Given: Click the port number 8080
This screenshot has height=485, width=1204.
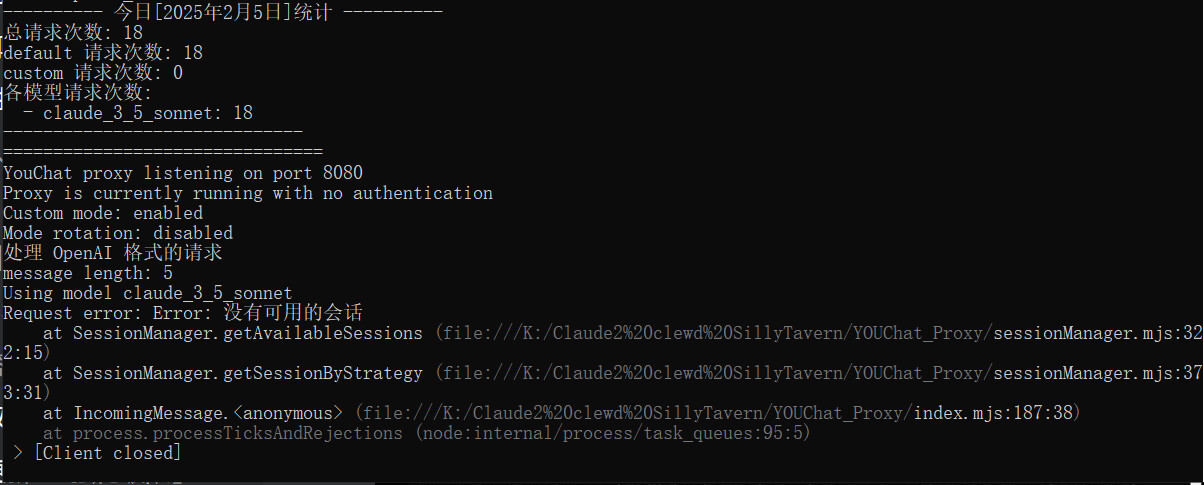Looking at the screenshot, I should 343,173.
